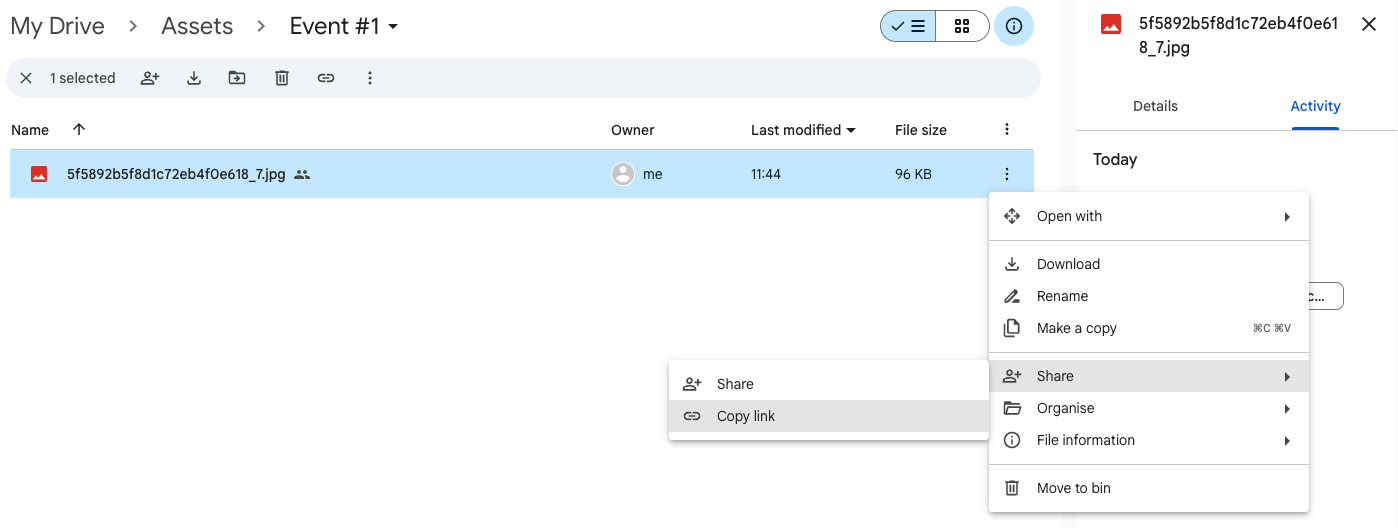Click the shared people icon beside filename

[x=302, y=174]
